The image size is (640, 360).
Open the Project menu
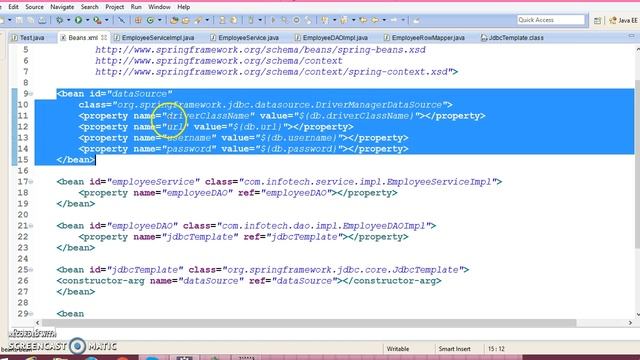pyautogui.click(x=114, y=7)
